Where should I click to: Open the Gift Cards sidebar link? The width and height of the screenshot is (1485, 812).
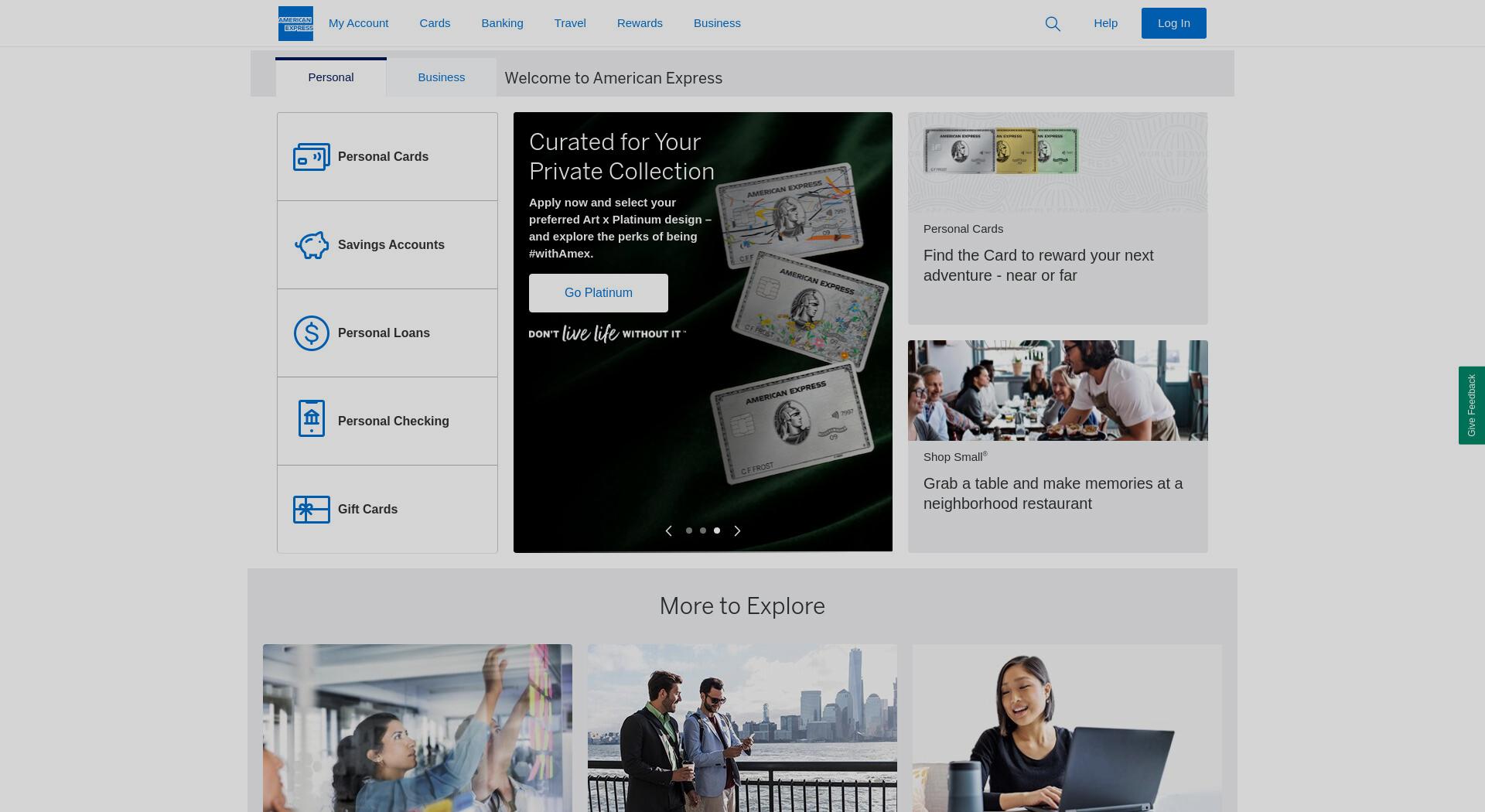click(387, 510)
